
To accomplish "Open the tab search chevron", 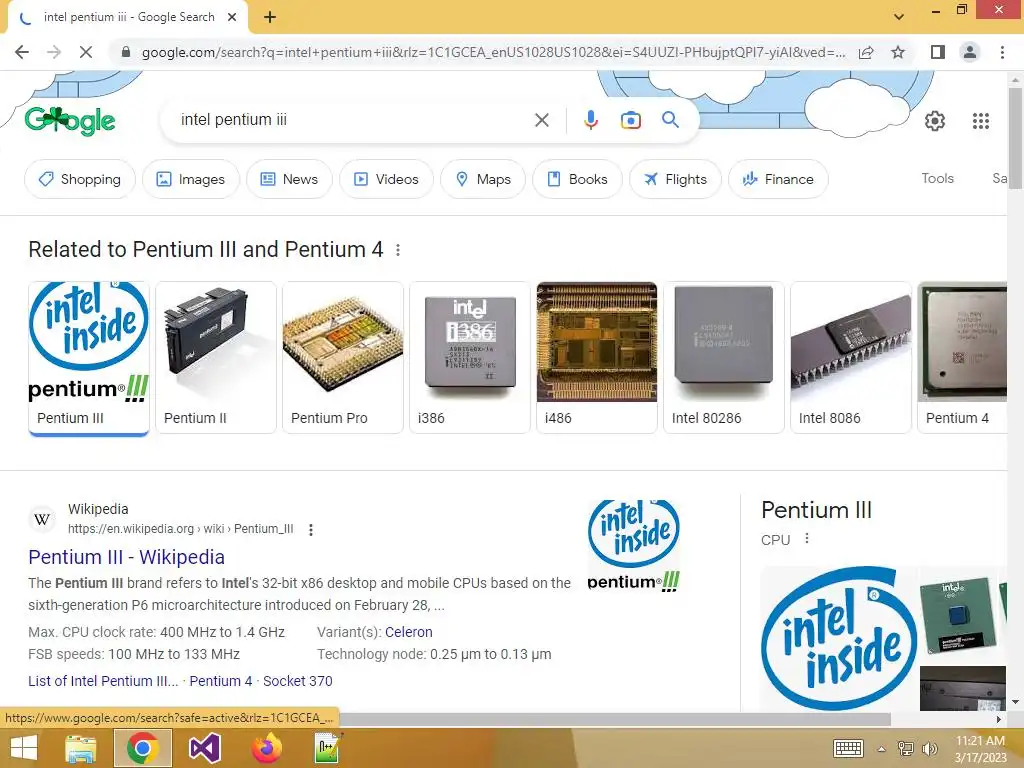I will click(x=899, y=17).
